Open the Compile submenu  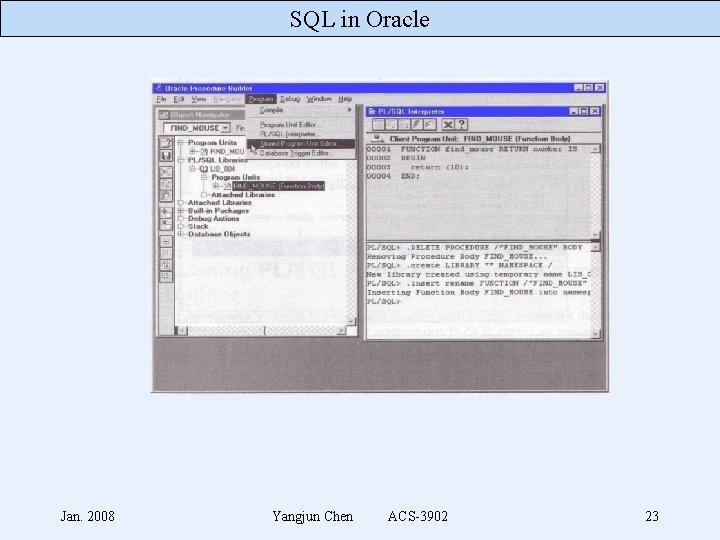click(x=301, y=110)
